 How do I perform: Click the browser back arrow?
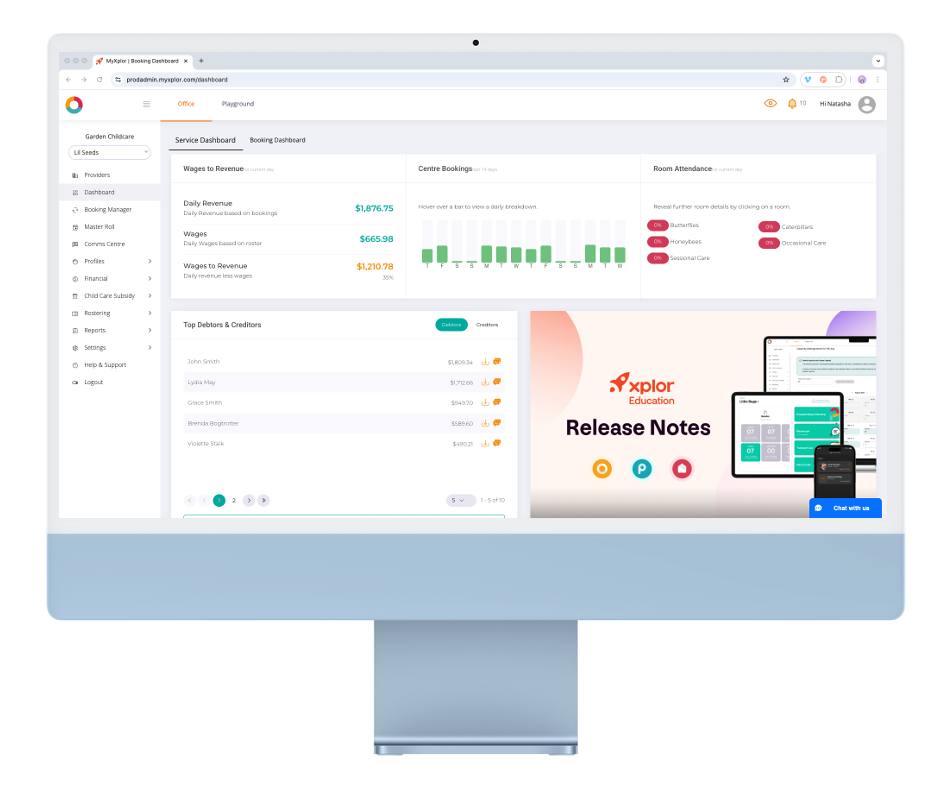pyautogui.click(x=69, y=80)
